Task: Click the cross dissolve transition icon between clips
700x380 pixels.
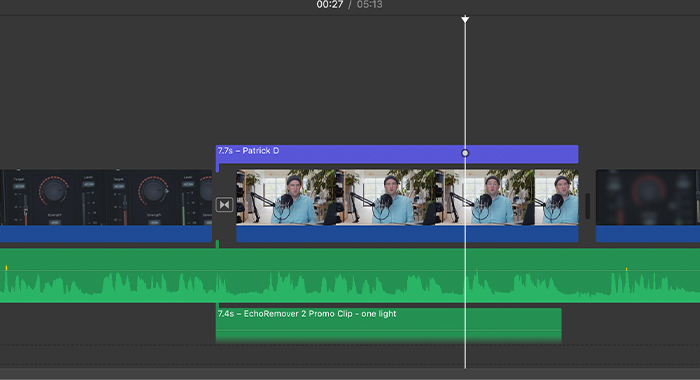Action: click(224, 205)
